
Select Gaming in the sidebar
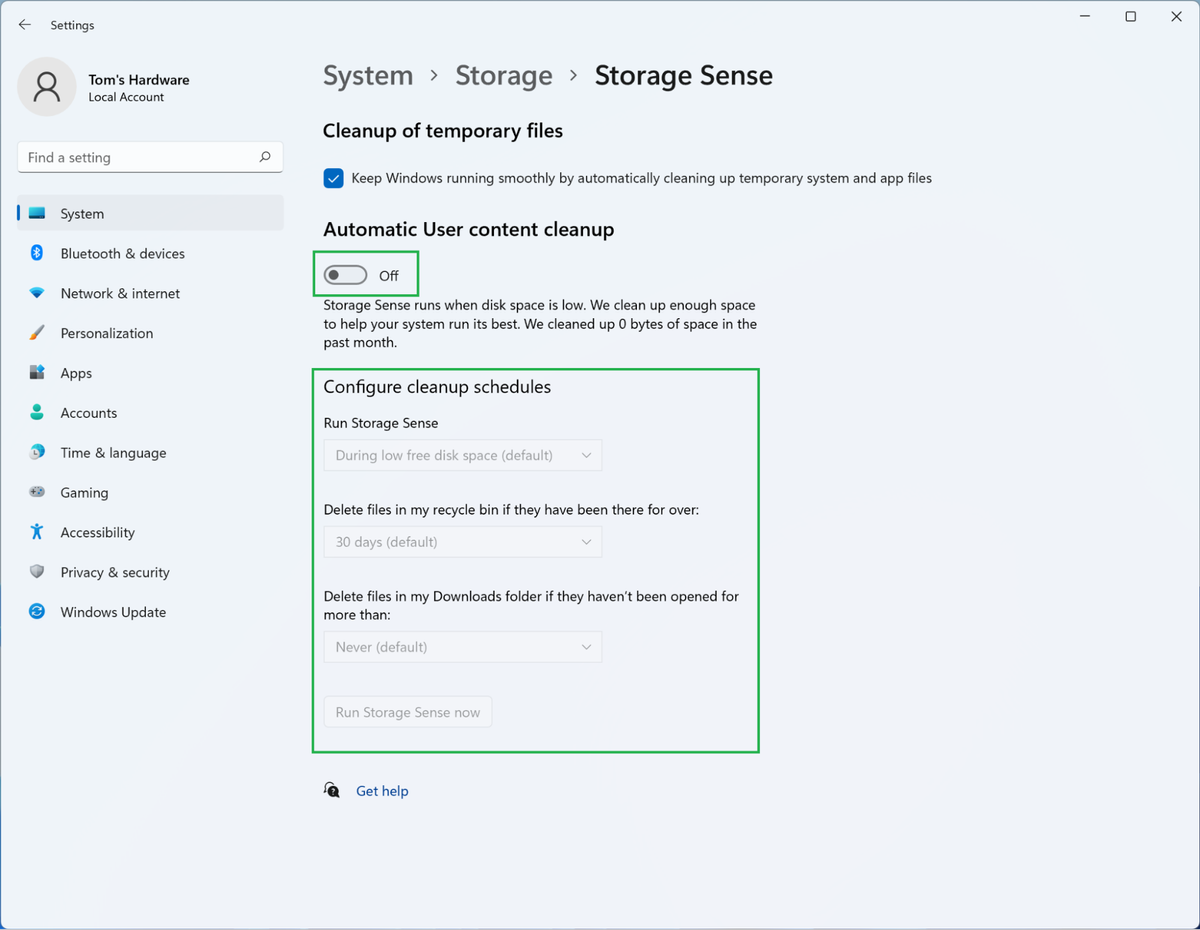(86, 492)
